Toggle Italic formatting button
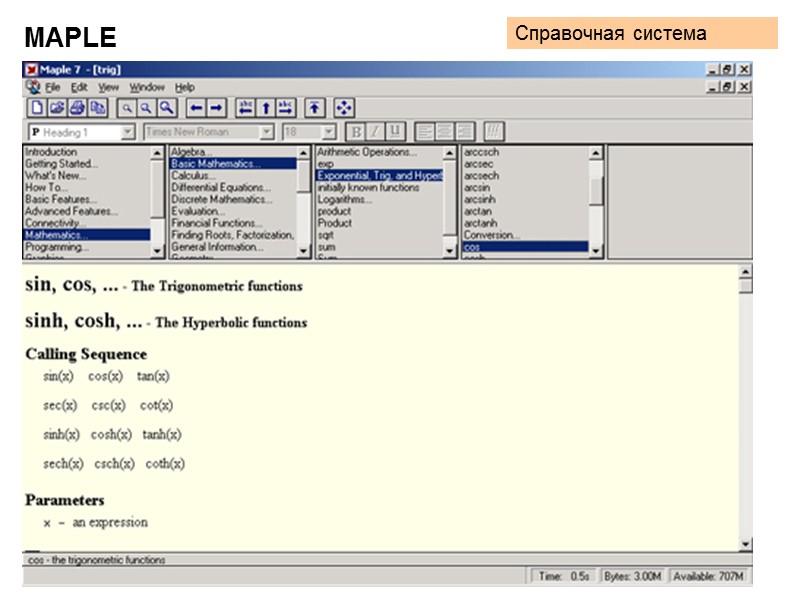This screenshot has width=800, height=600. coord(376,132)
